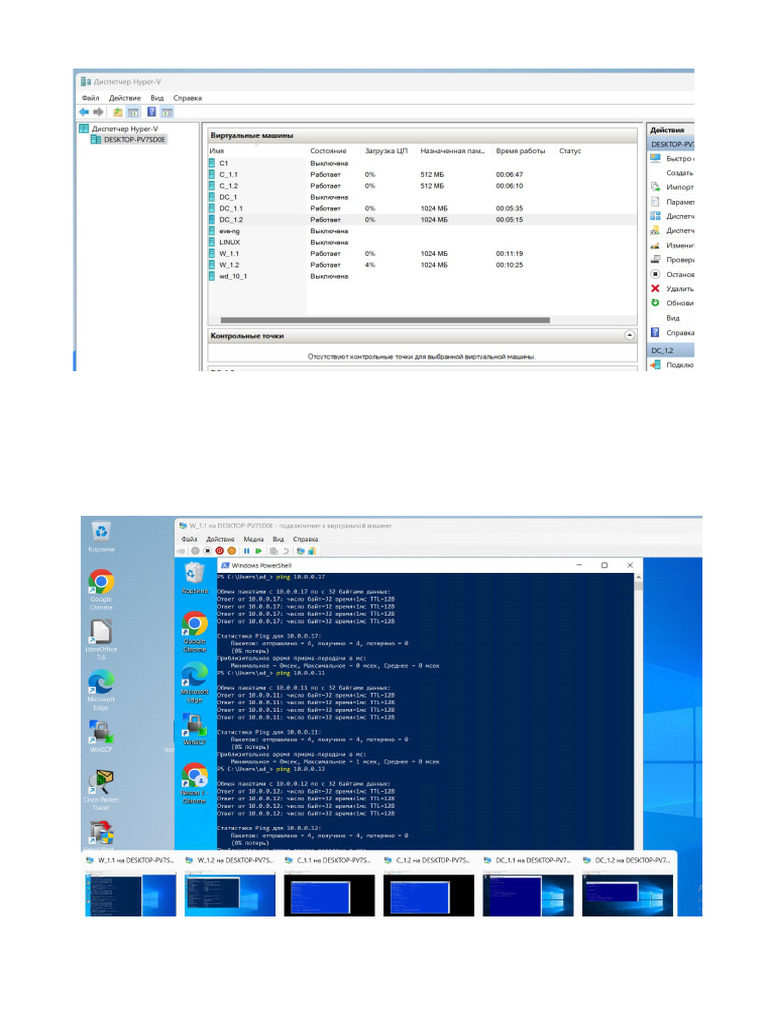This screenshot has width=768, height=1024.
Task: Open the Справка menu in Hyper-V Manager
Action: point(187,98)
